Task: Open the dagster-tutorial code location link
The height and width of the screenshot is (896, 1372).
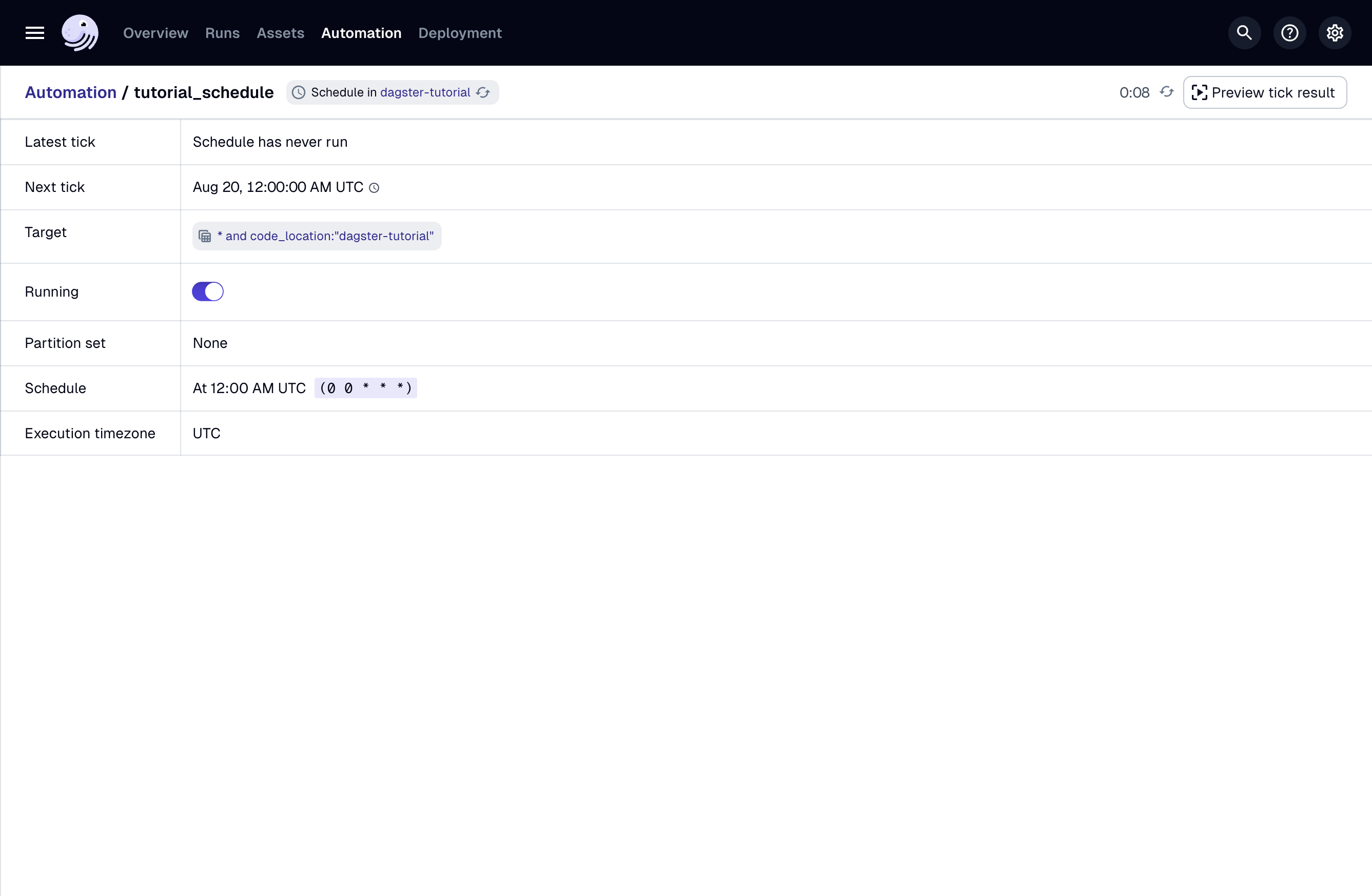Action: point(425,92)
